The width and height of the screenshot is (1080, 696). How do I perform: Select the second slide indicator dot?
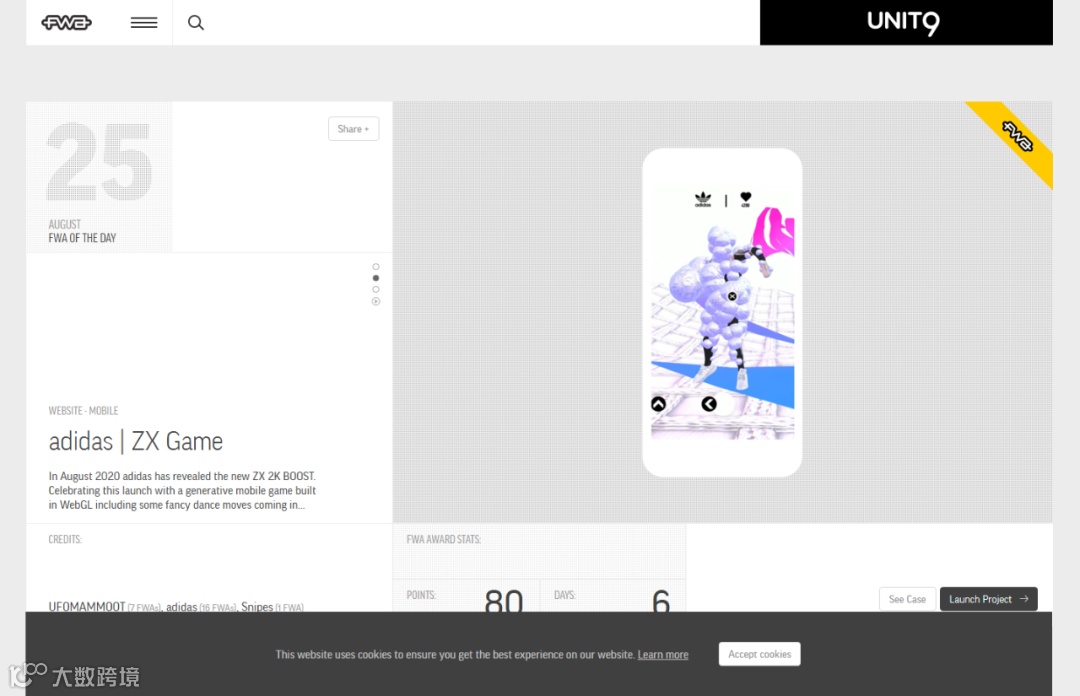(376, 278)
